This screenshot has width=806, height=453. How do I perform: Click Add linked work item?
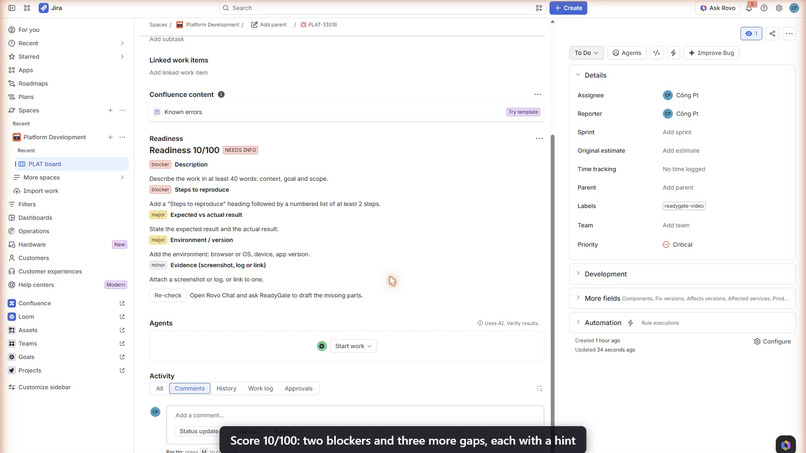[178, 73]
